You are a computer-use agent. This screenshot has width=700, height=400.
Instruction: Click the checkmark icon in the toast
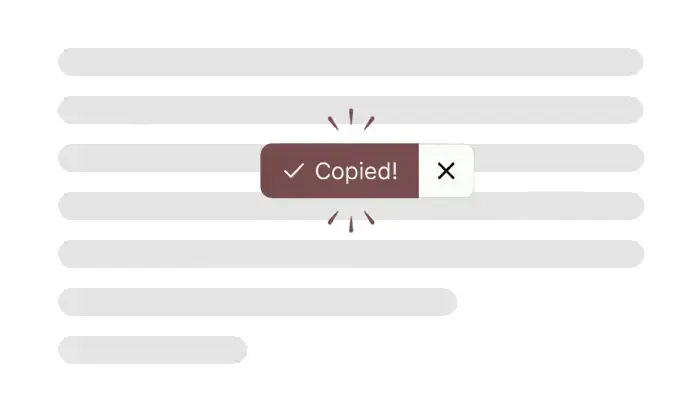click(293, 171)
